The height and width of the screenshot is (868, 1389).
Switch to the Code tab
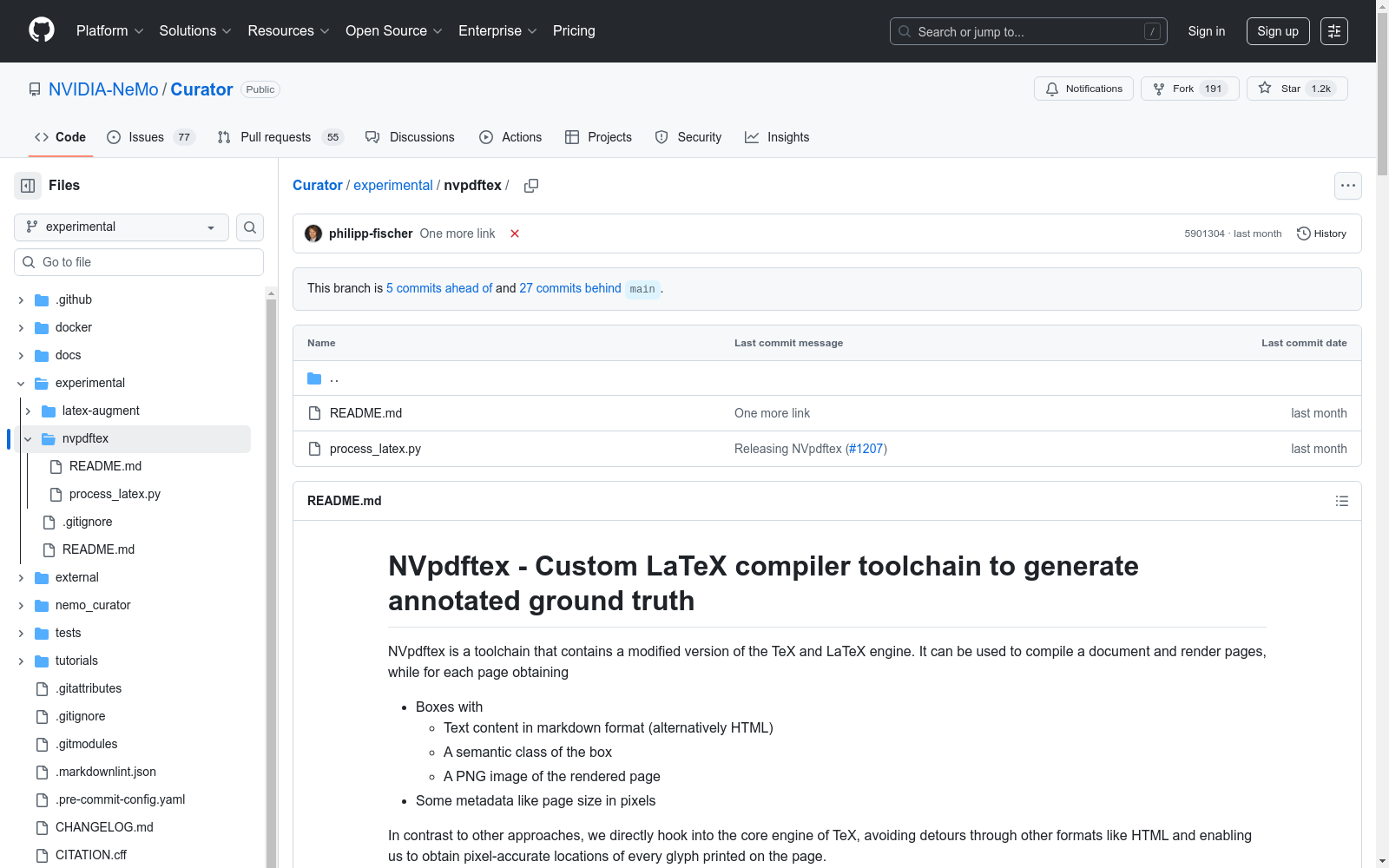(60, 137)
